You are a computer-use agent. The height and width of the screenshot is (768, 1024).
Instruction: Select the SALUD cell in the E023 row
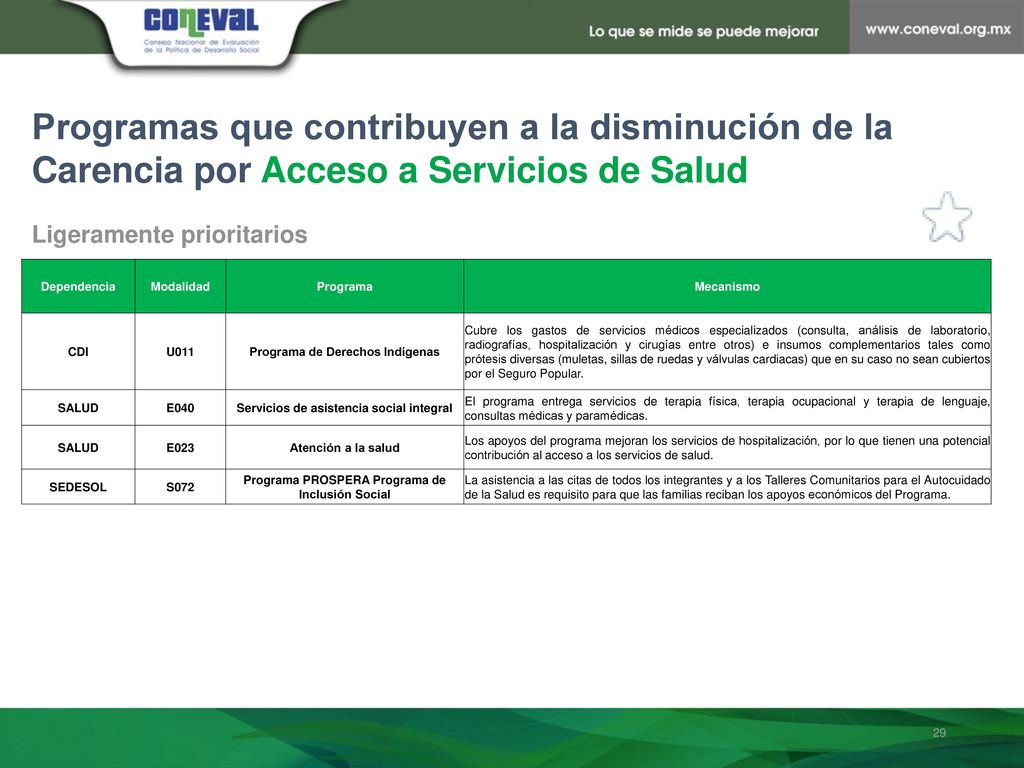[x=78, y=447]
